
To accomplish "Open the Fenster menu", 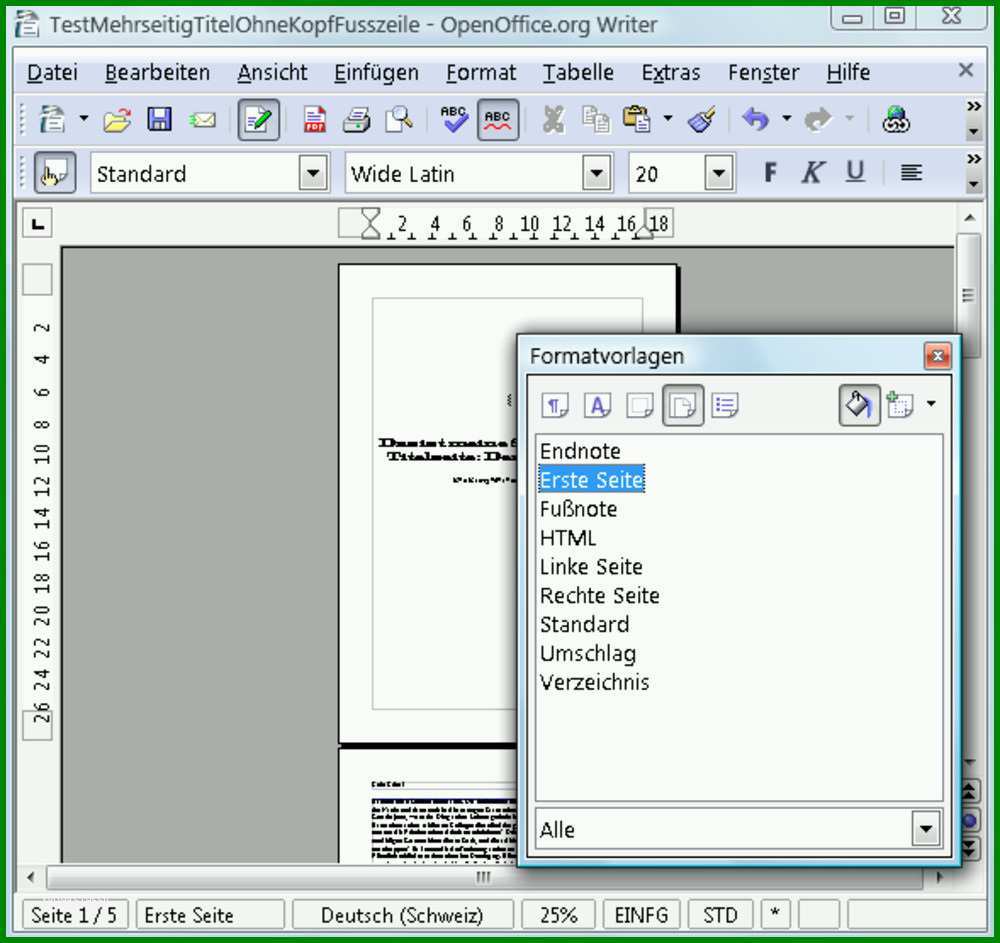I will coord(763,73).
